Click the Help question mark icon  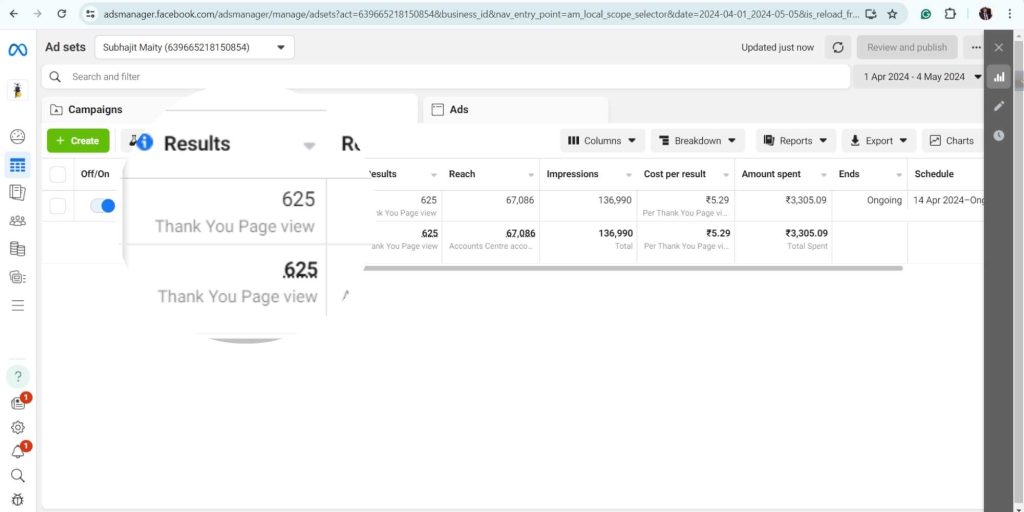click(18, 376)
